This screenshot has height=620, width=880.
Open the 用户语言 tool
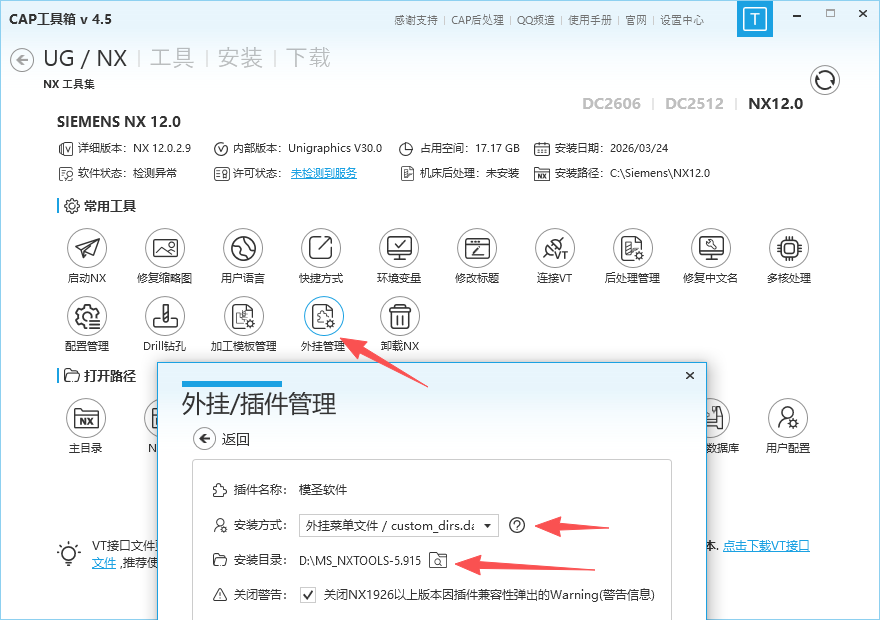243,248
